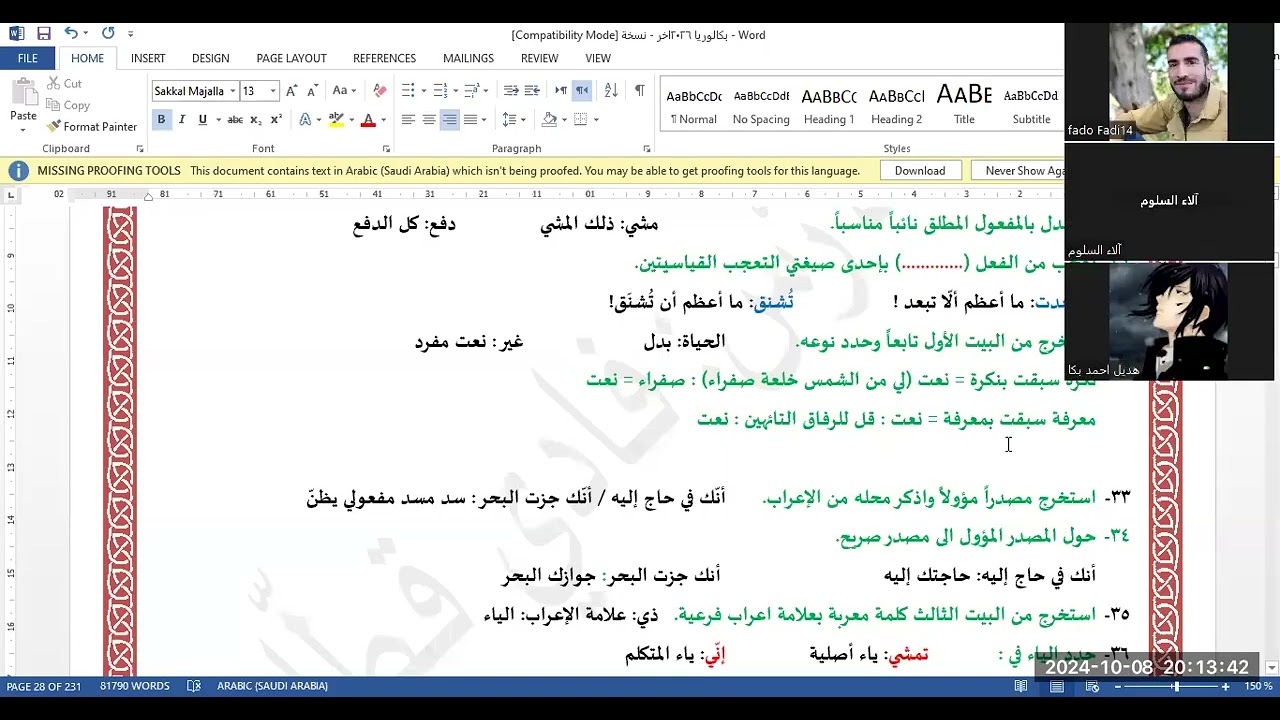1280x720 pixels.
Task: Click Arabic (Saudi Arabia) language indicator
Action: tap(272, 686)
